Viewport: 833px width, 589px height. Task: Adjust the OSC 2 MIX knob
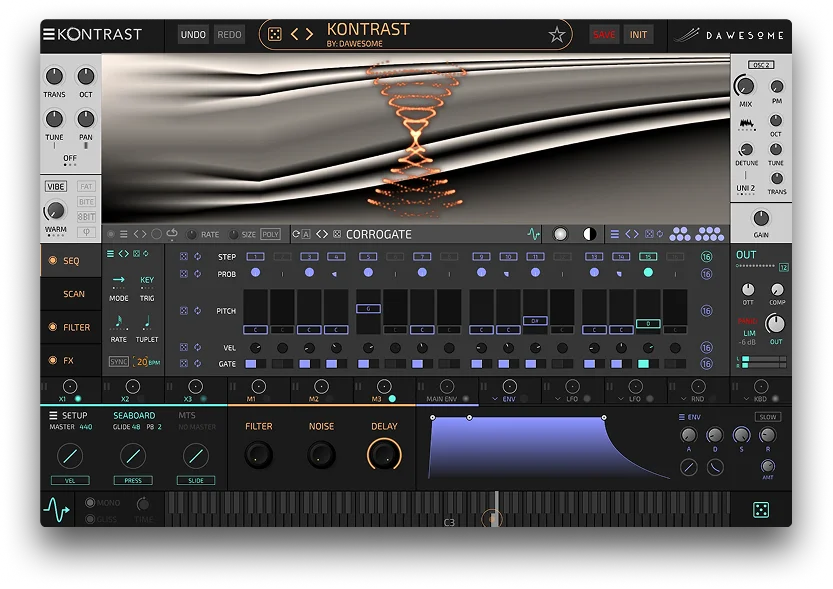click(745, 86)
